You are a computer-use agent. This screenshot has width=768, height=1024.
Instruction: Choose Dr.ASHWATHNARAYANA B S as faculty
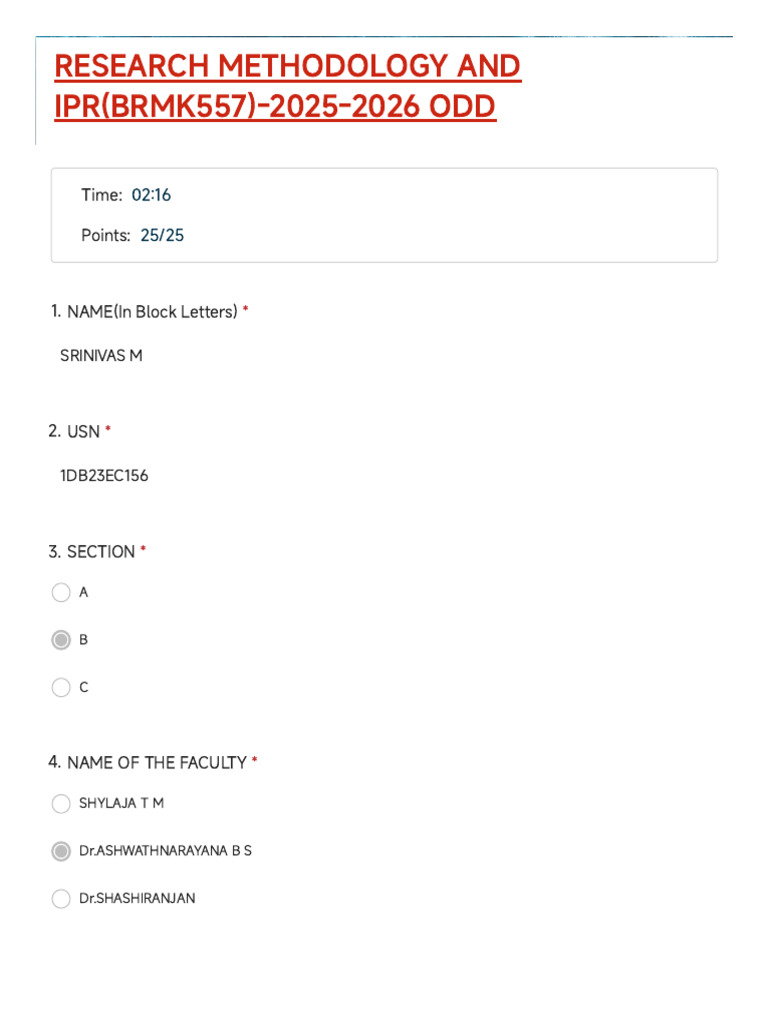(x=61, y=851)
